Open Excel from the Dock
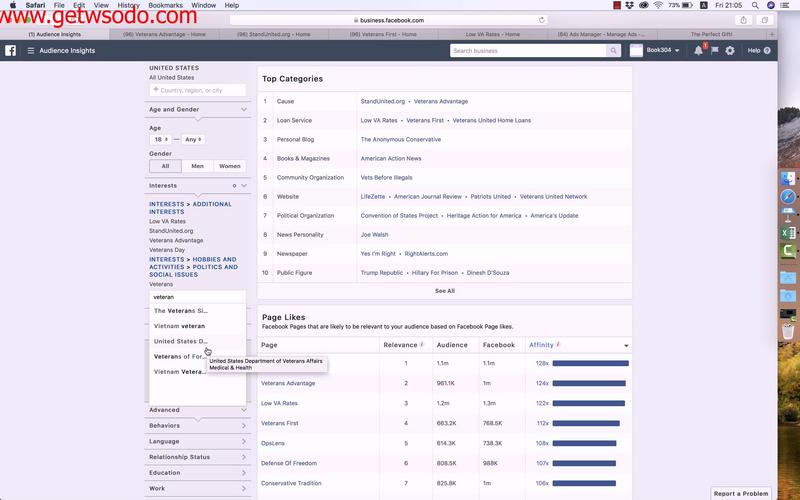 coord(788,233)
